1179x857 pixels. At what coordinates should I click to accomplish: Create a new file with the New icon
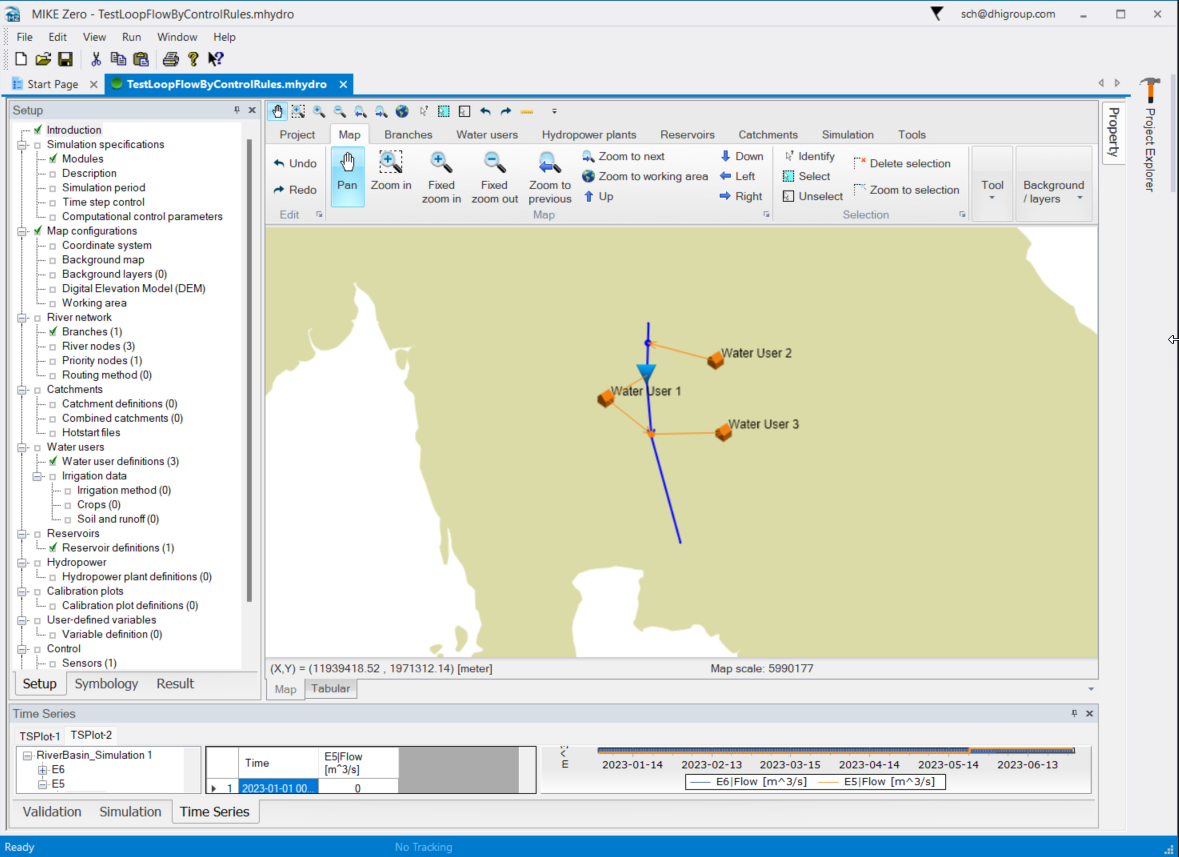[x=21, y=59]
